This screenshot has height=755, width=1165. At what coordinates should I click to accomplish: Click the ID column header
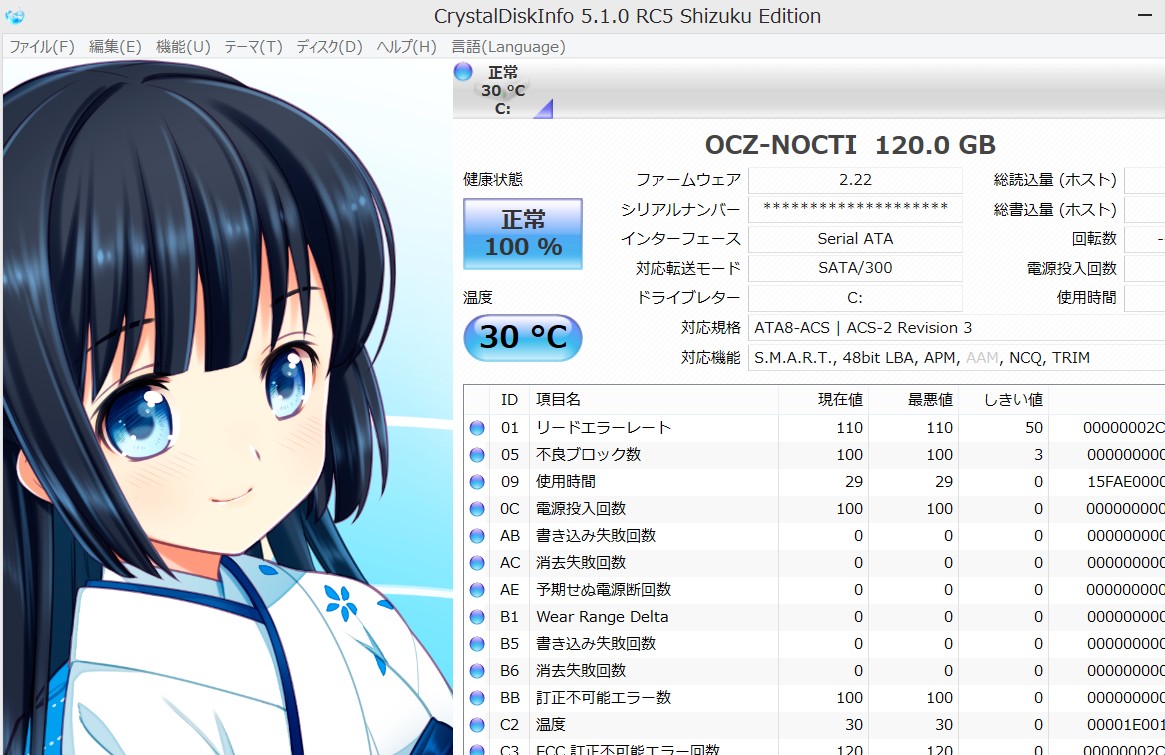pos(509,400)
